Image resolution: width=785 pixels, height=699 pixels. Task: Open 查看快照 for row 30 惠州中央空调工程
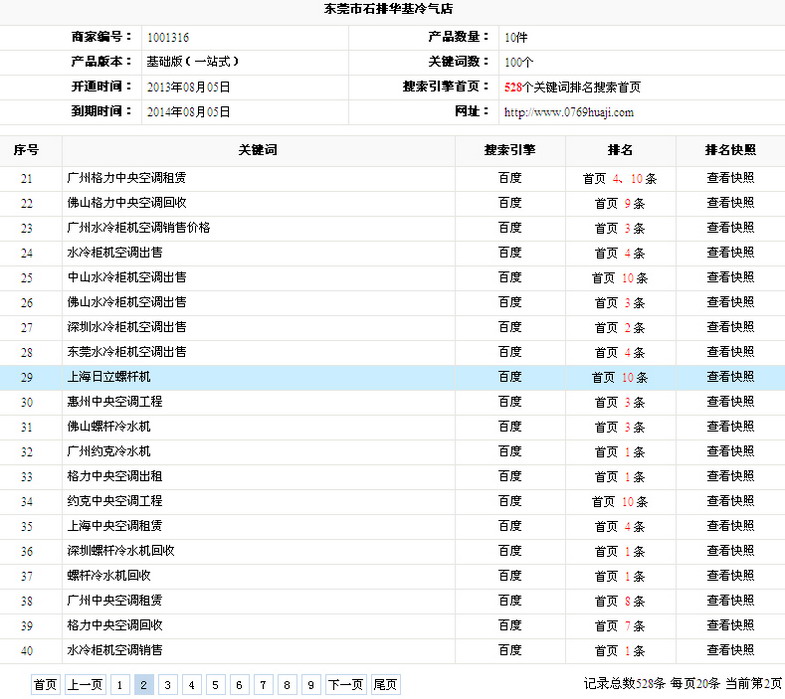click(730, 402)
